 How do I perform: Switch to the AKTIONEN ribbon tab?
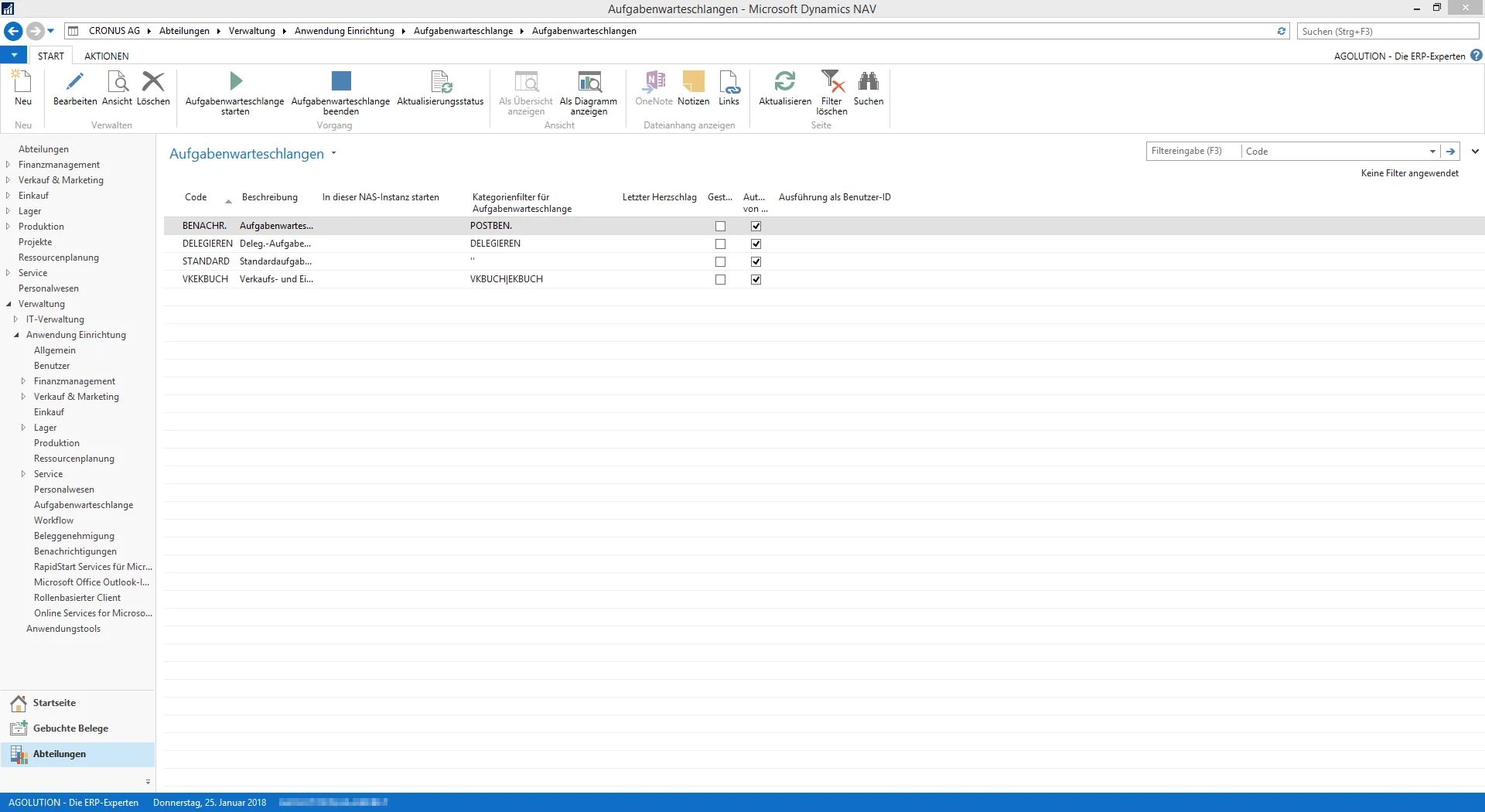(107, 56)
